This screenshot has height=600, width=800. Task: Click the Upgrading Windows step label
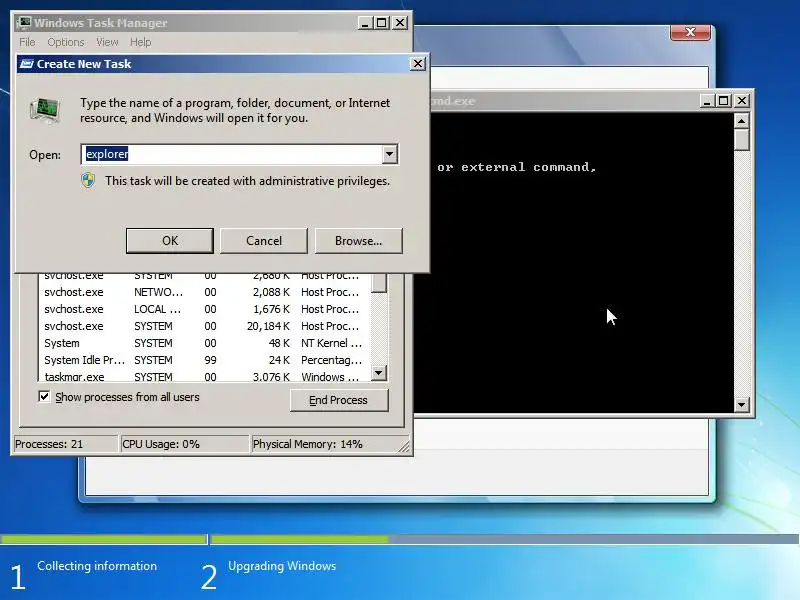tap(282, 566)
